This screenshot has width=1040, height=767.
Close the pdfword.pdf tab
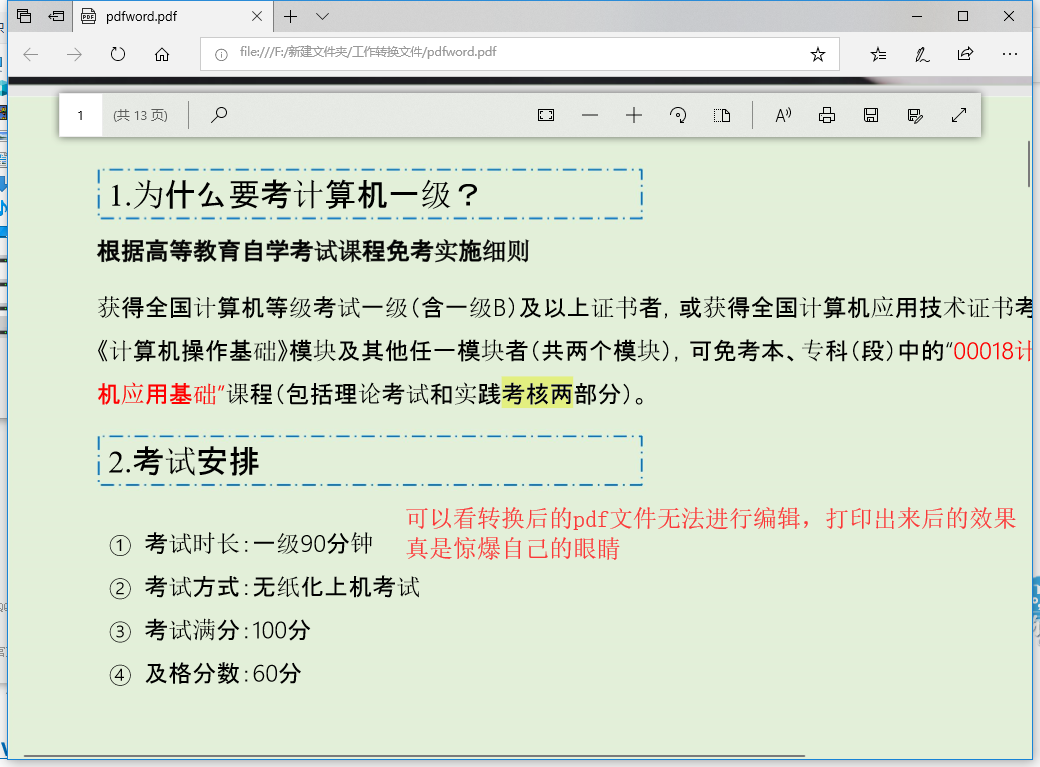click(x=257, y=17)
